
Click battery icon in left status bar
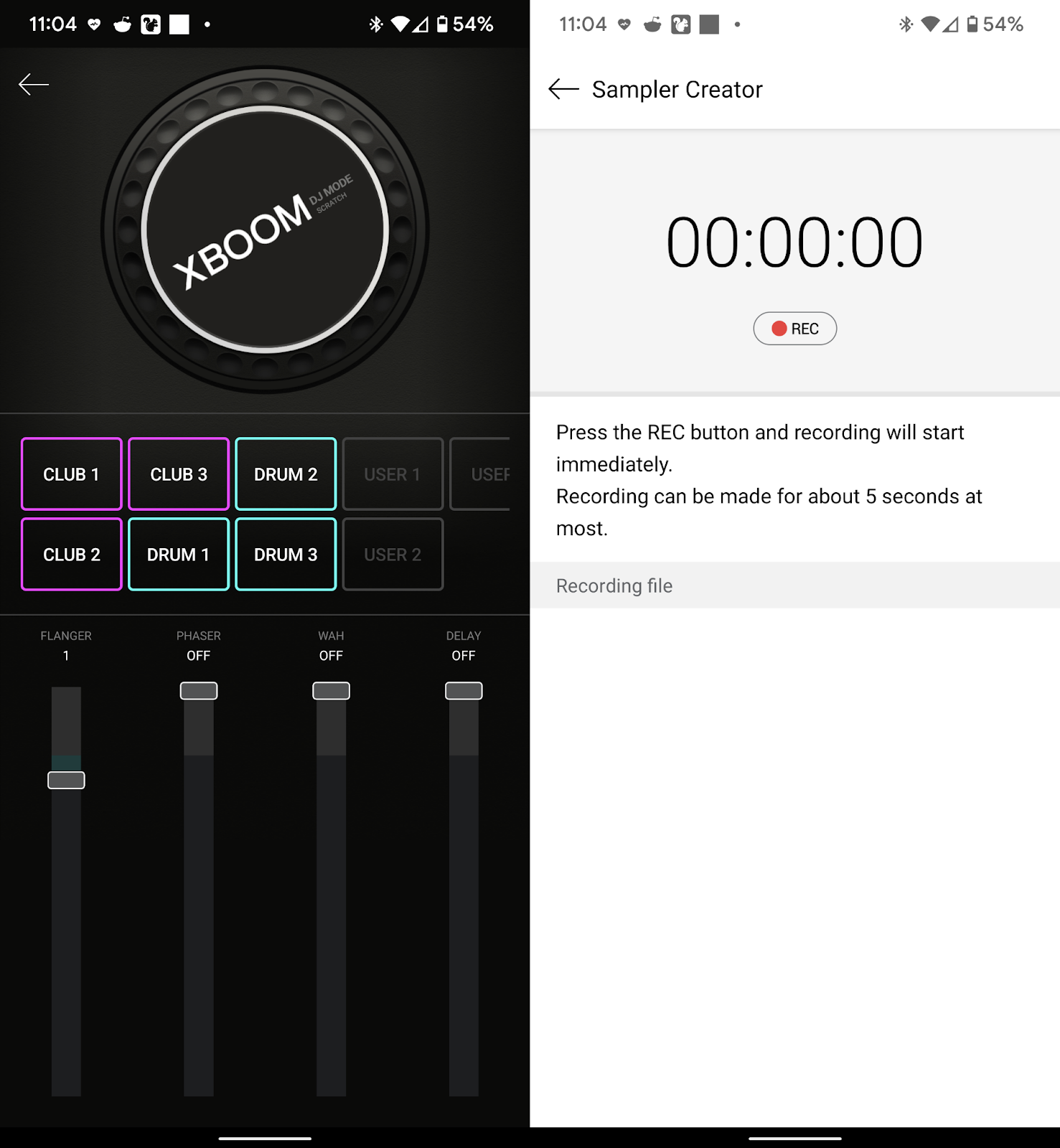(x=442, y=24)
